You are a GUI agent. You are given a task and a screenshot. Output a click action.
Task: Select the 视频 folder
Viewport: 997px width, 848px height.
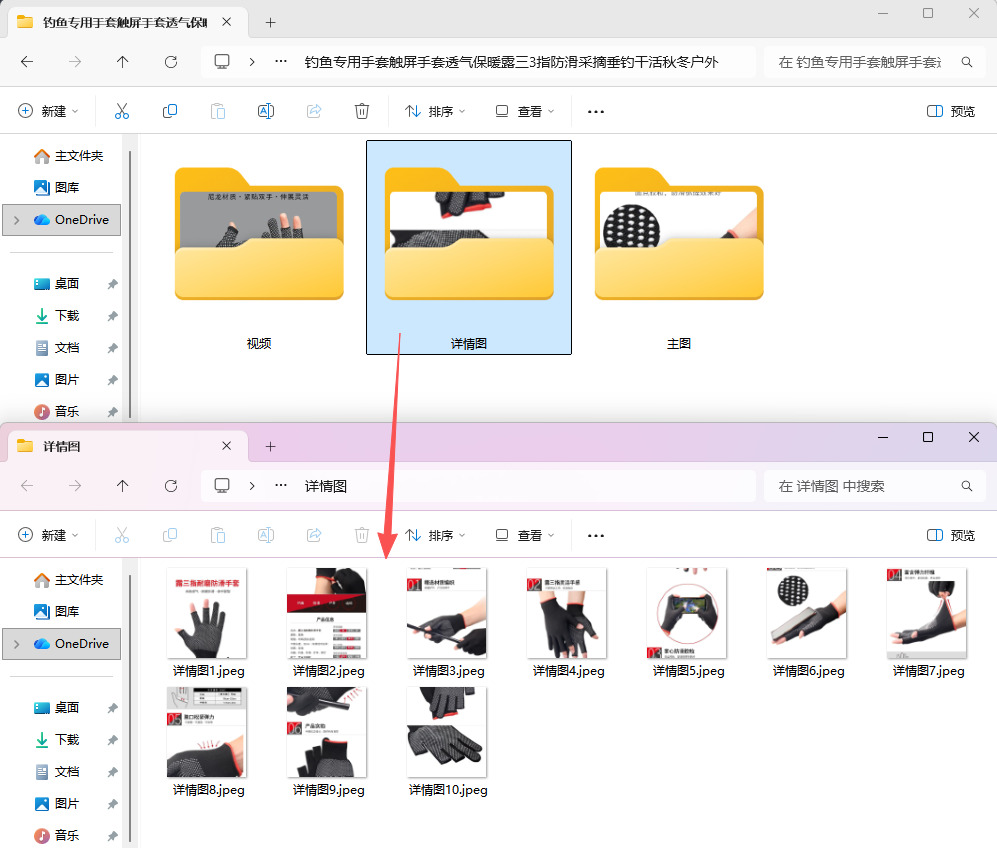pos(259,248)
